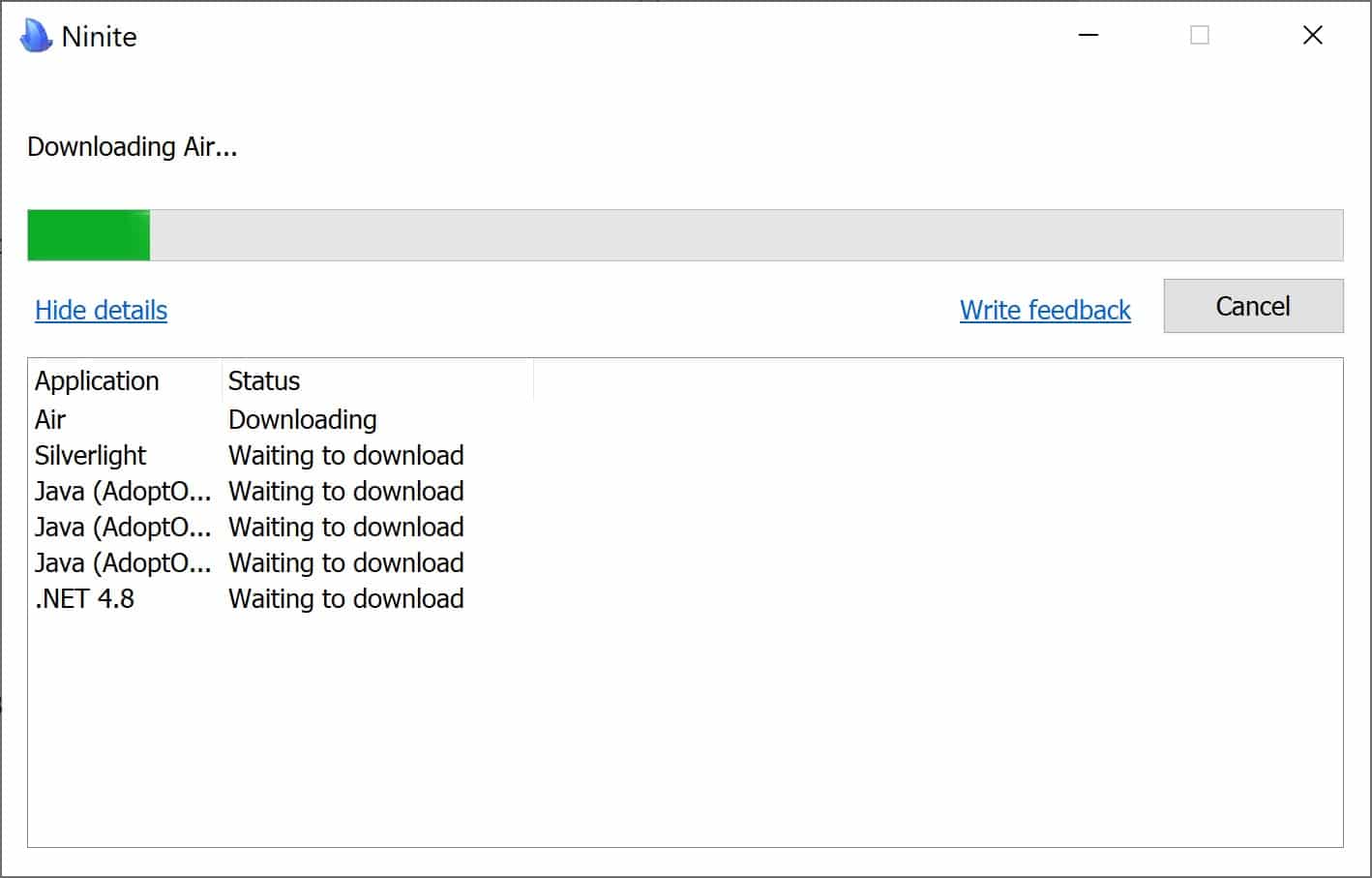
Task: Click .NET 4.8's Waiting to download status
Action: [346, 598]
